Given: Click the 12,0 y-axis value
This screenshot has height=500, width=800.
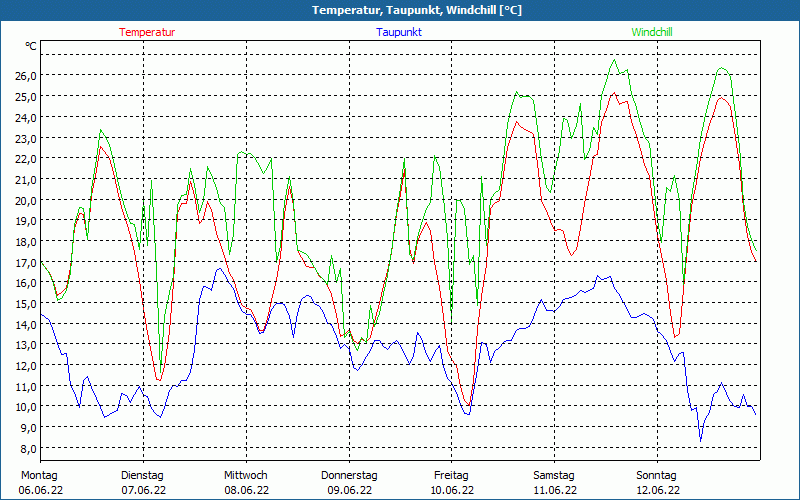Looking at the screenshot, I should coord(26,365).
